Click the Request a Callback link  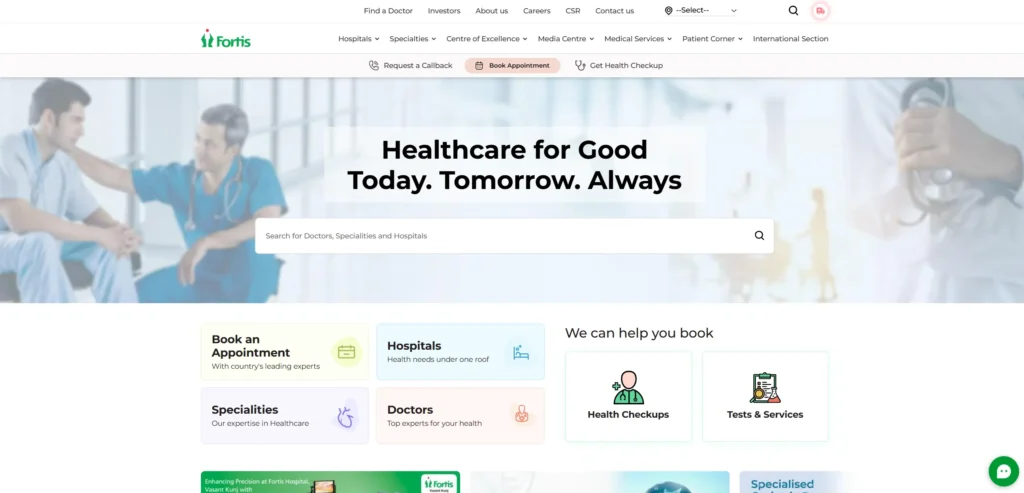coord(411,65)
